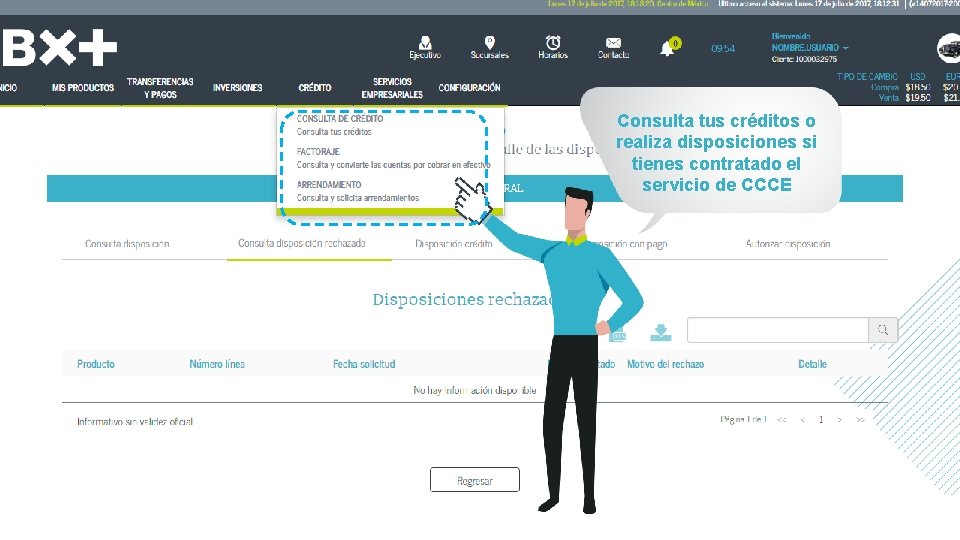Open Horarios clock icon
Image resolution: width=960 pixels, height=540 pixels.
click(553, 42)
